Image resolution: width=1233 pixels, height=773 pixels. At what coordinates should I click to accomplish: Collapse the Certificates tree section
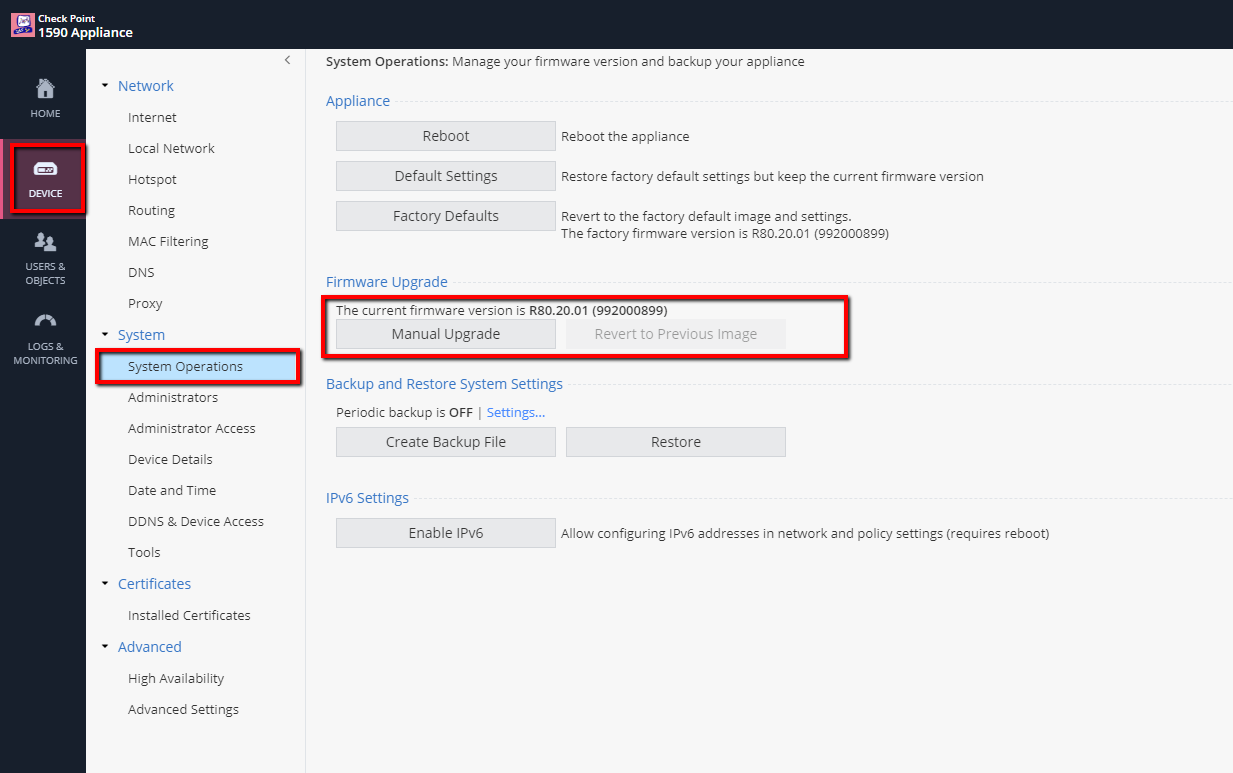pos(104,583)
